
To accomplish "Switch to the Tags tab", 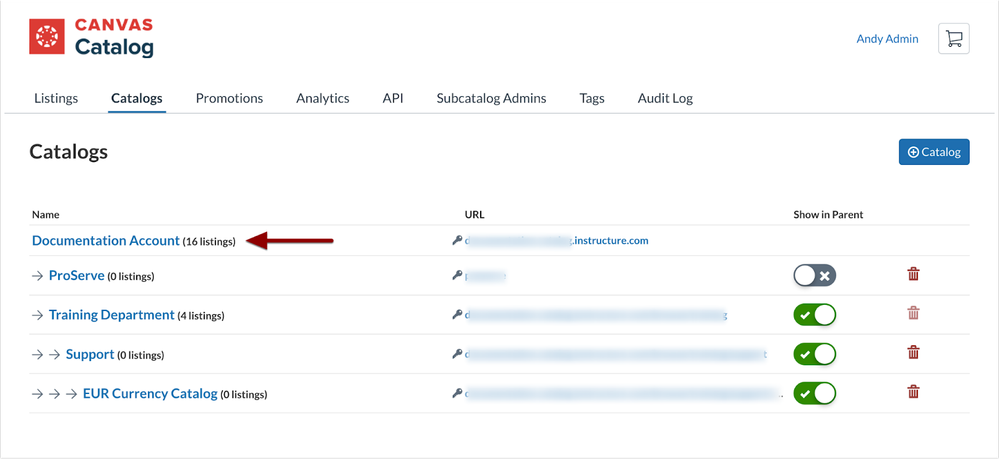I will point(592,98).
